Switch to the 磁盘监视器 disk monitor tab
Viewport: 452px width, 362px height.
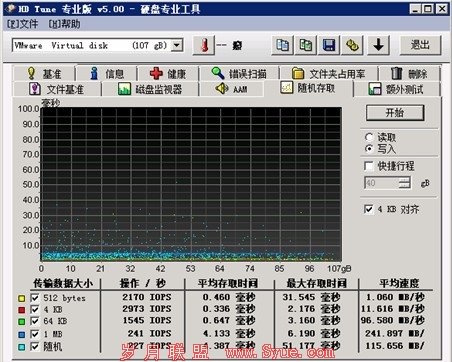click(x=150, y=89)
